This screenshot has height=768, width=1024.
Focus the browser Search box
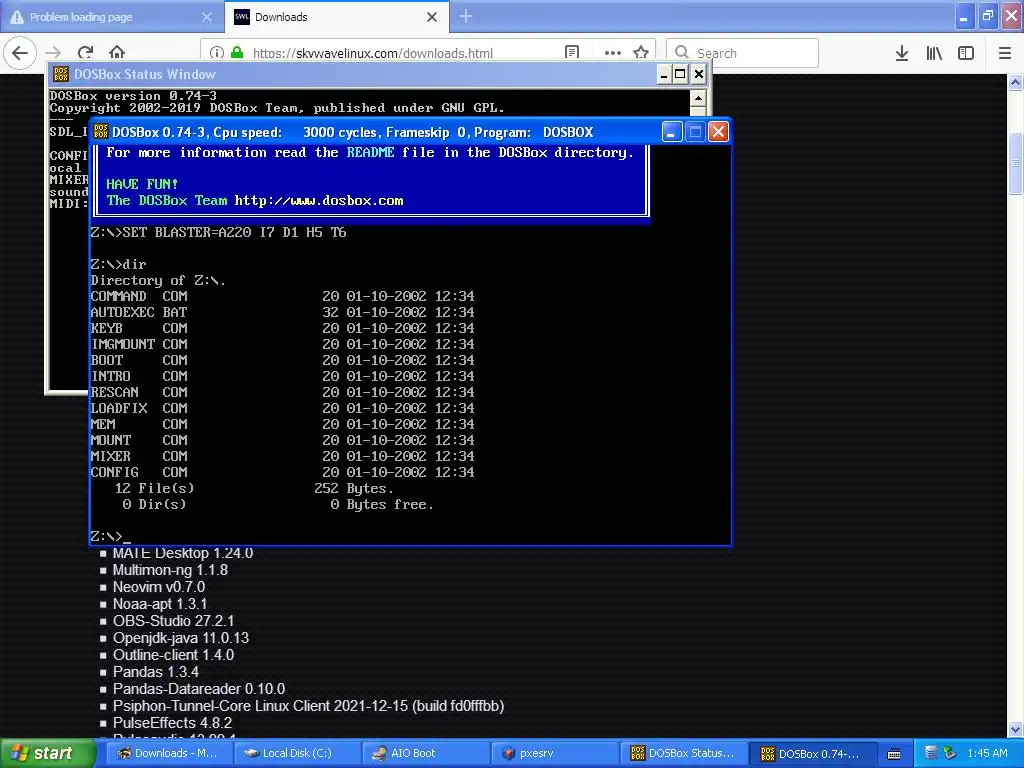(743, 53)
